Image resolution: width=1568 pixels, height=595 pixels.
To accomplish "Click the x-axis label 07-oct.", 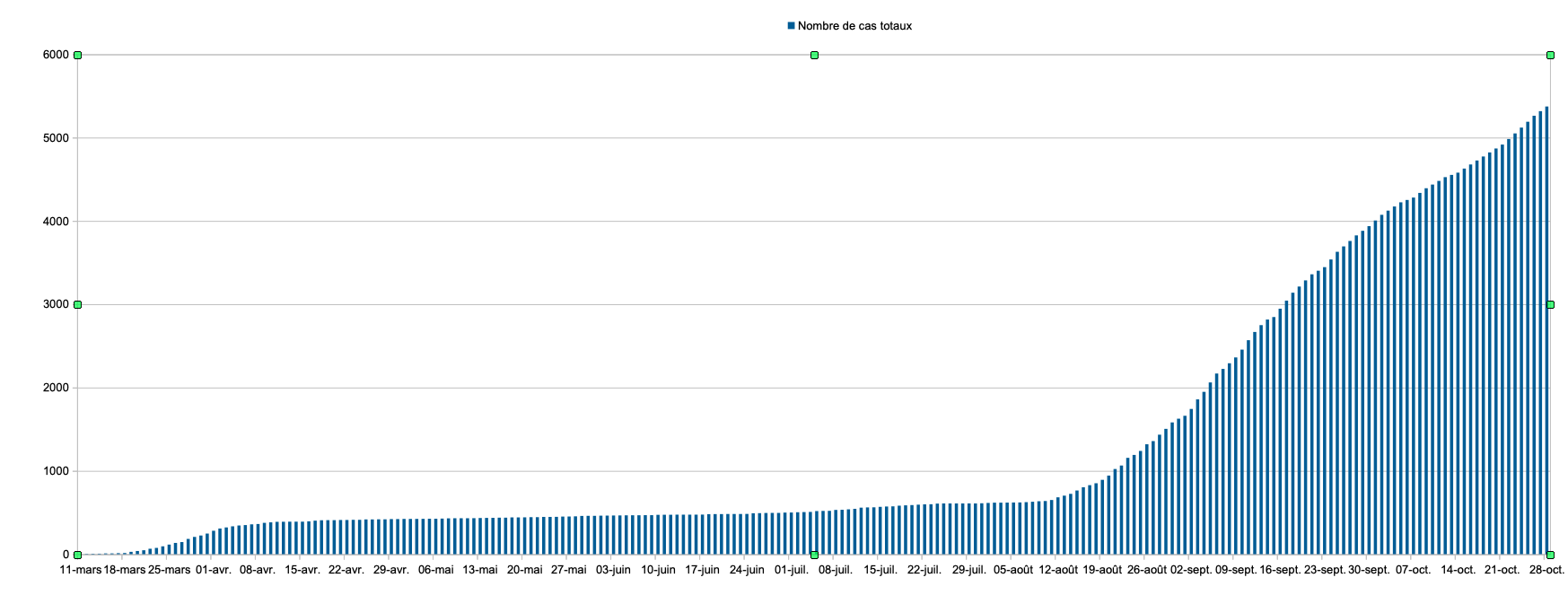I will tap(1414, 570).
